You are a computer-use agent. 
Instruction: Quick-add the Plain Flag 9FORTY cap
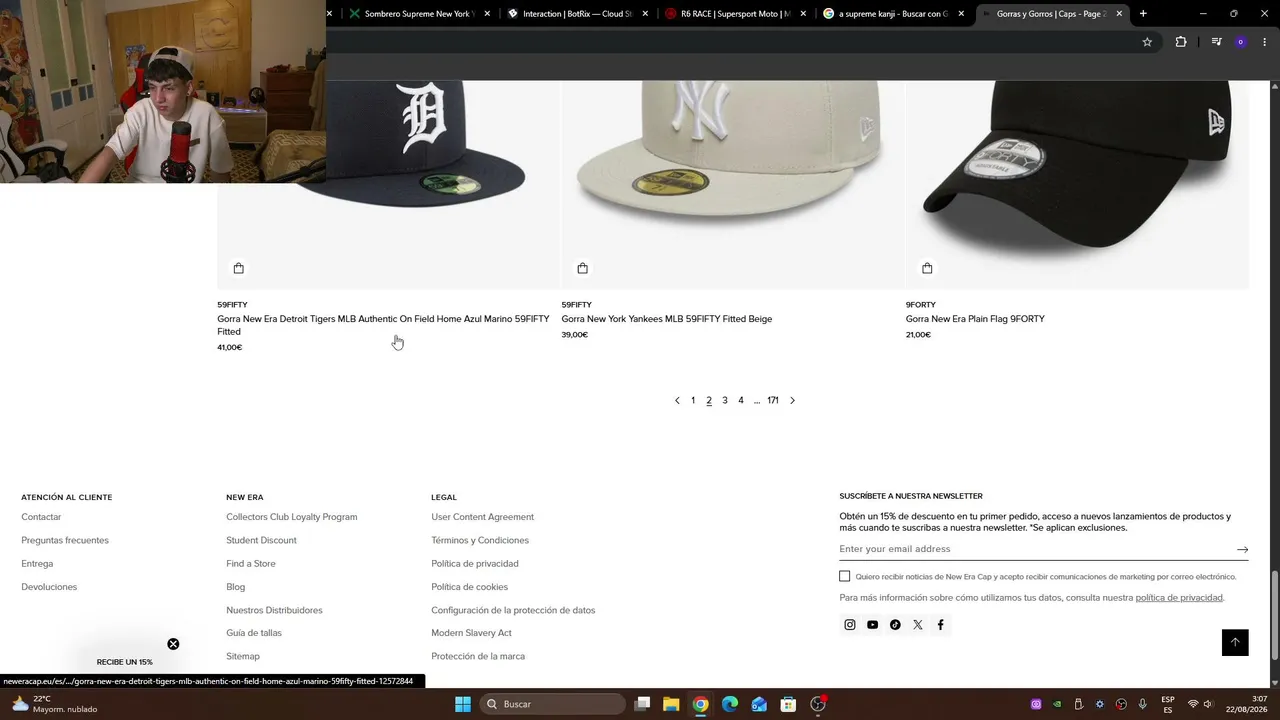(x=927, y=268)
